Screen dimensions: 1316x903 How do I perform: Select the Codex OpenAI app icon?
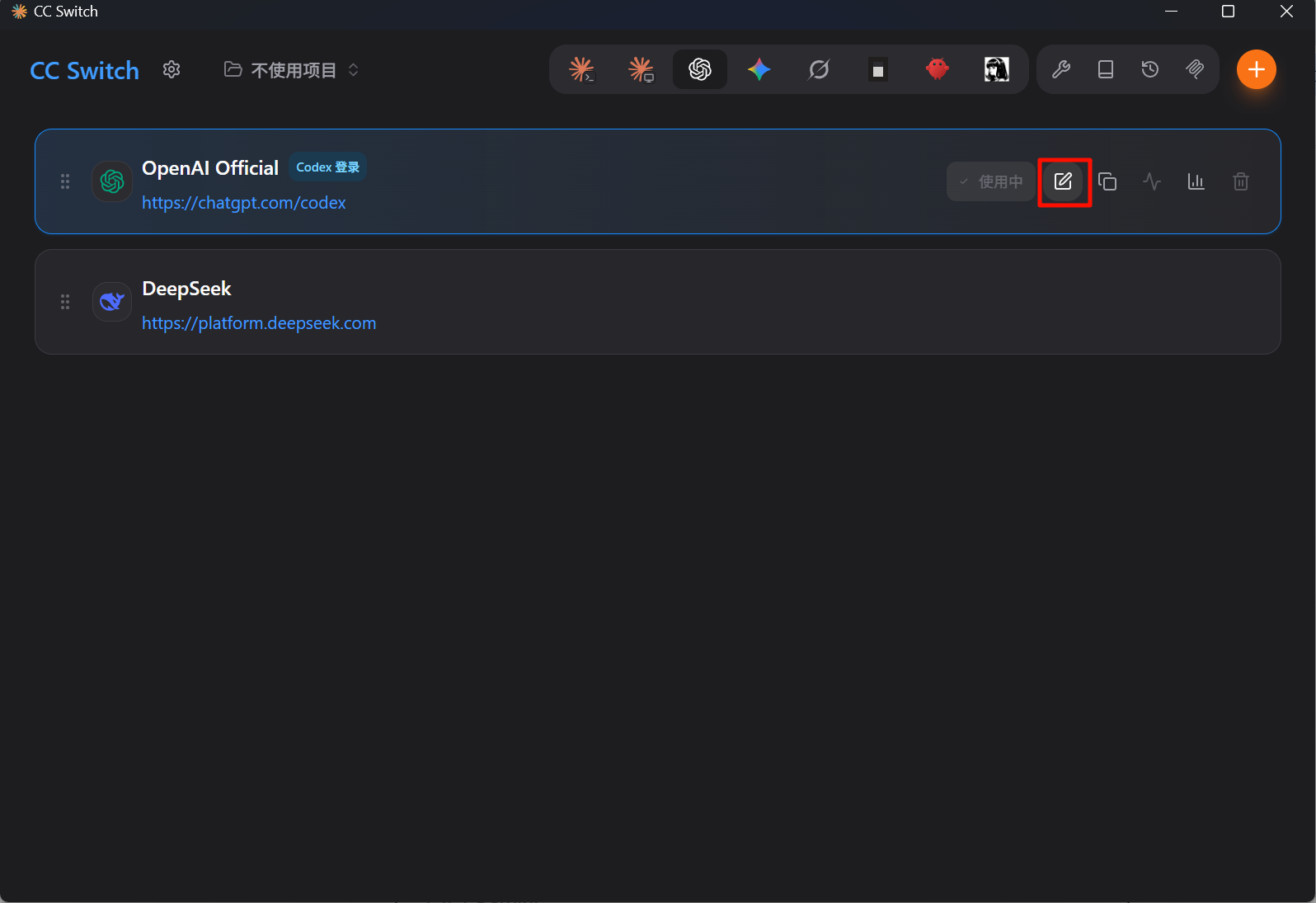[700, 69]
